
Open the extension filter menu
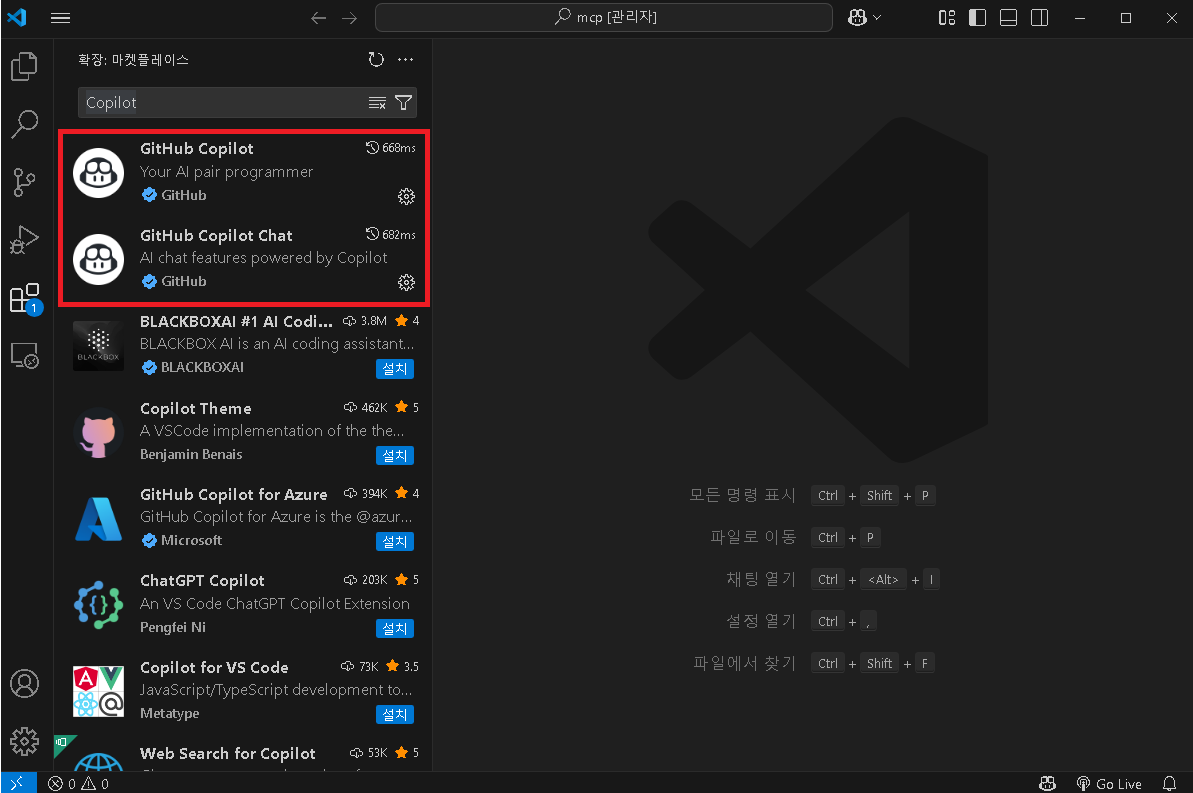[x=404, y=103]
